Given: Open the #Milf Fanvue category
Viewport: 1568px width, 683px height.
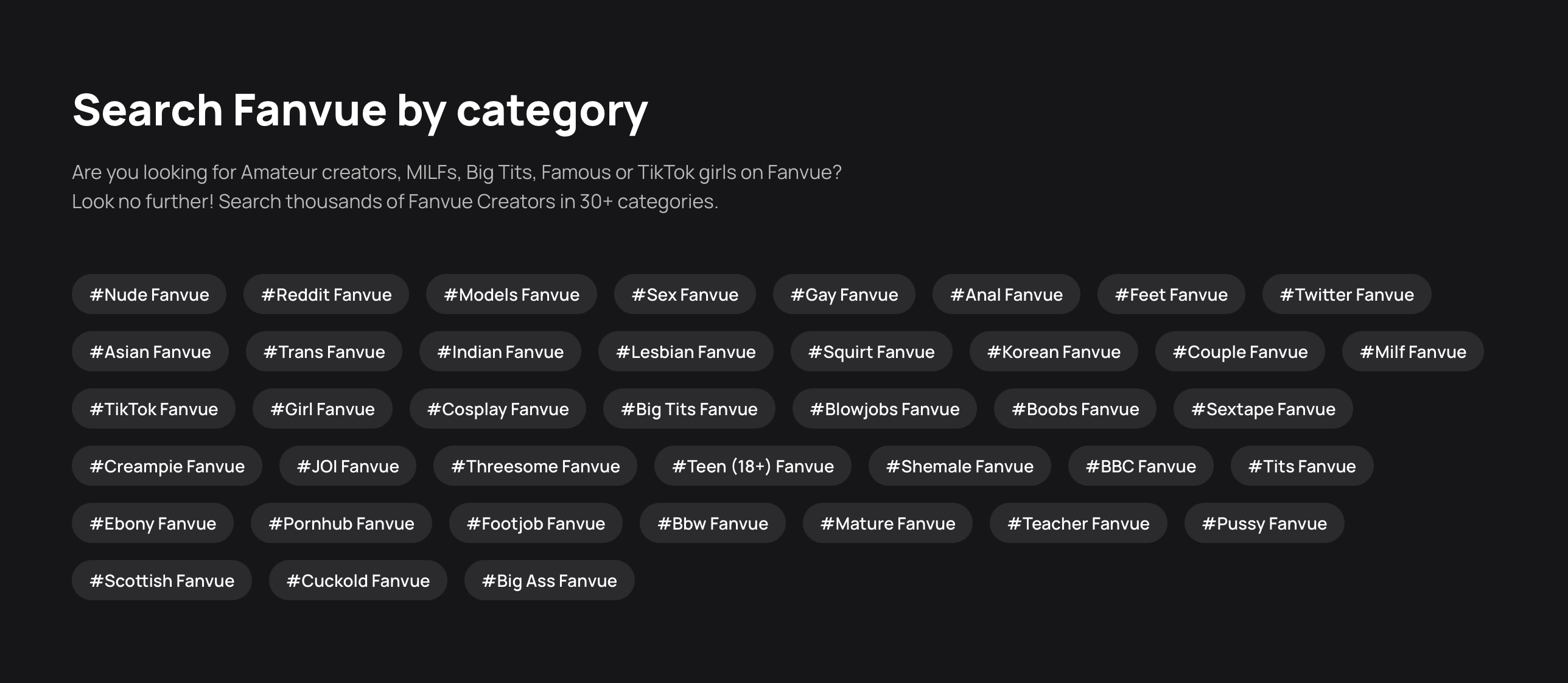Looking at the screenshot, I should click(x=1413, y=352).
